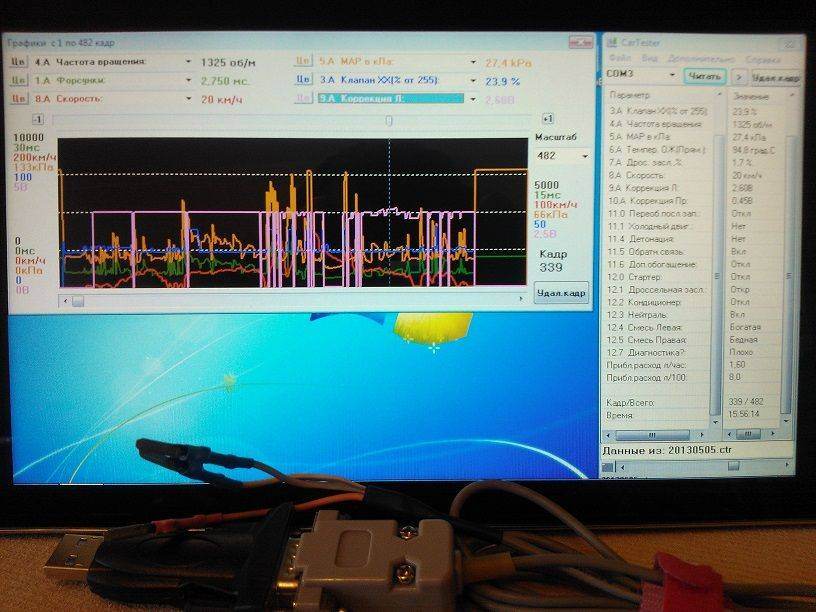This screenshot has width=816, height=612.
Task: Click the frame position slider handle
Action: tap(388, 120)
